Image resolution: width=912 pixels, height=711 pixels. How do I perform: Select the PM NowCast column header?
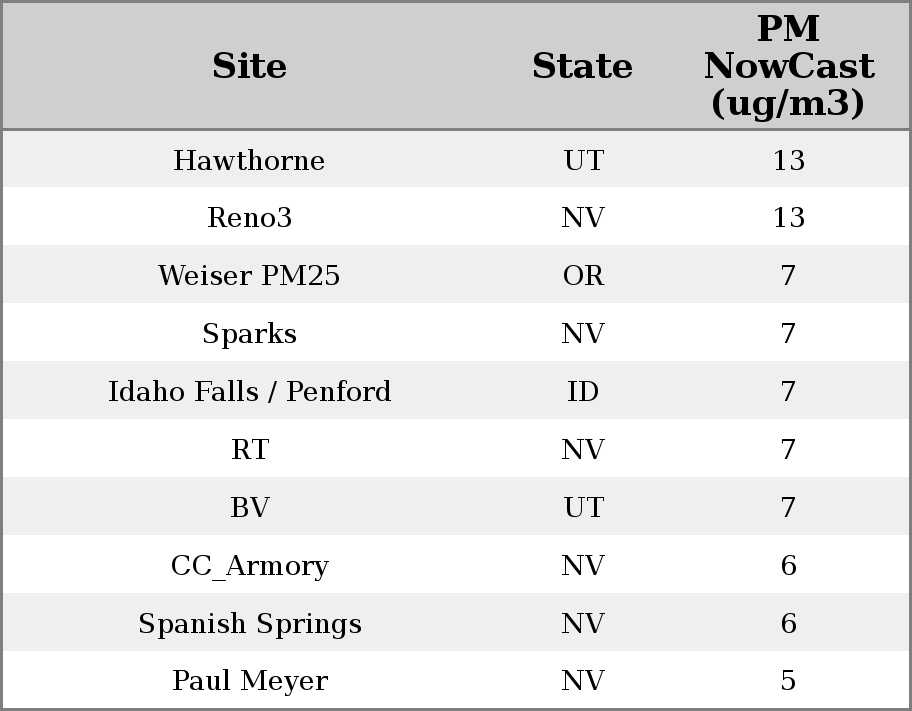coord(788,66)
